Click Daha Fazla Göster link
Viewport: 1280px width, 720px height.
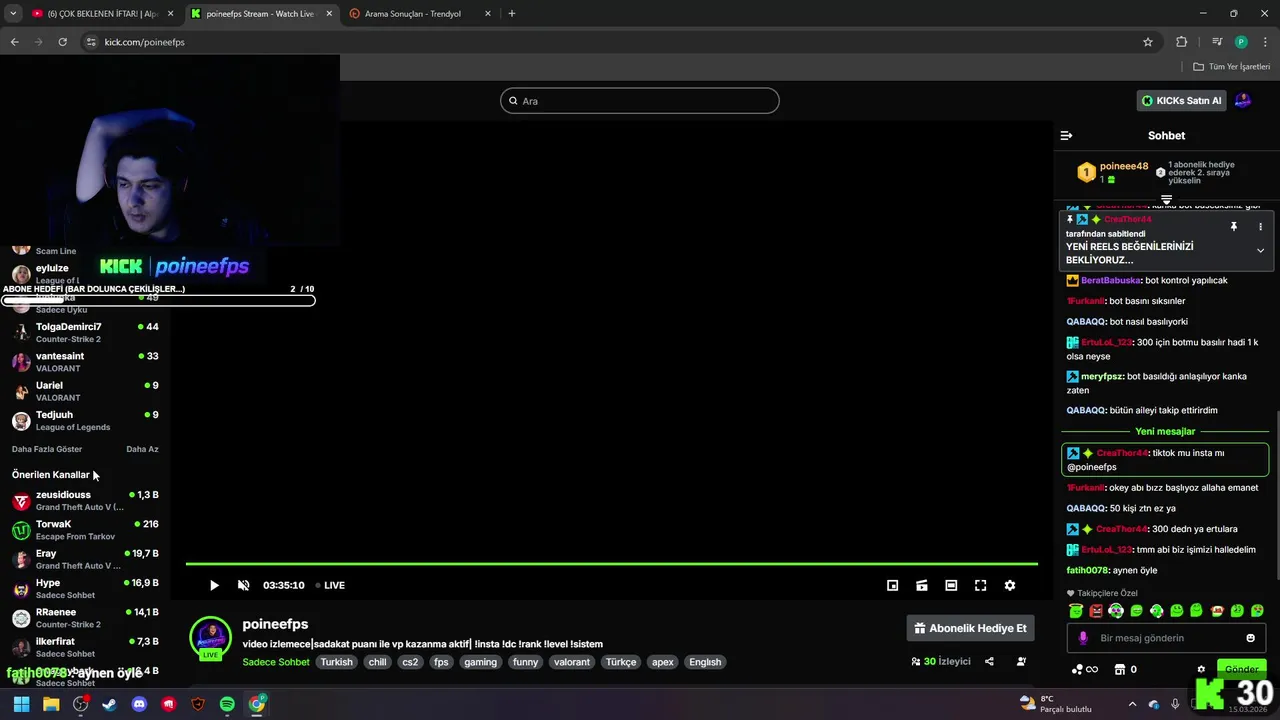(x=47, y=449)
